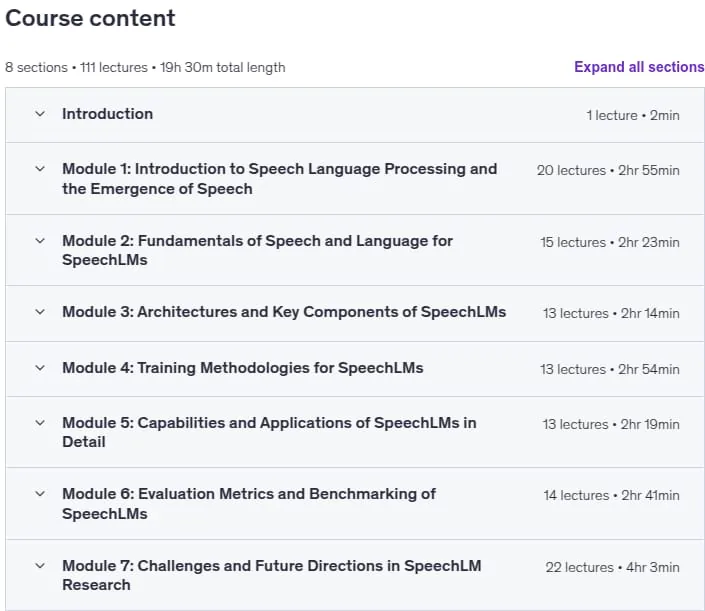This screenshot has width=705, height=611.
Task: Select Module 5: Capabilities and Applications title
Action: [269, 432]
